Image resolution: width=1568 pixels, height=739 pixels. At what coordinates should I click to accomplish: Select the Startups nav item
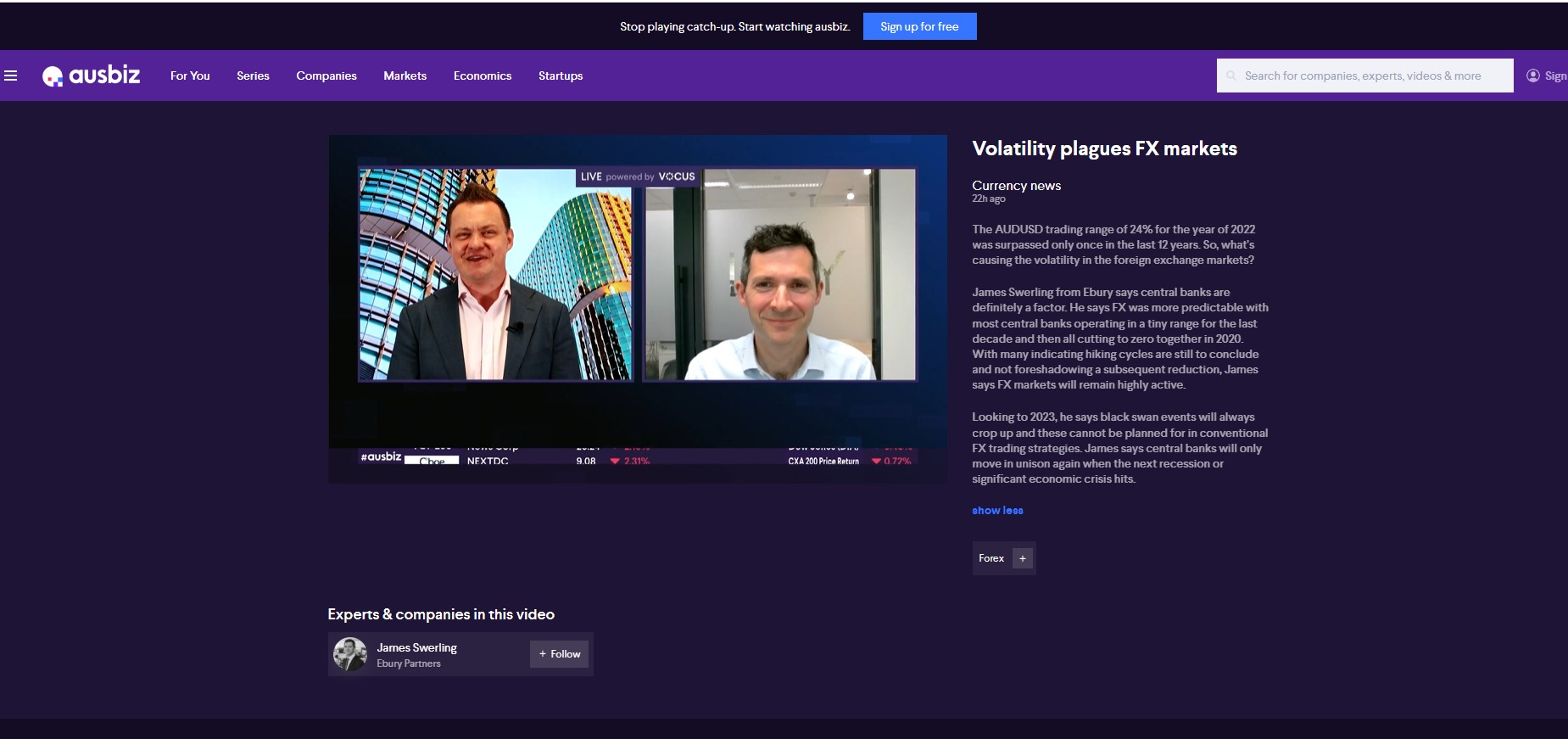pos(561,76)
